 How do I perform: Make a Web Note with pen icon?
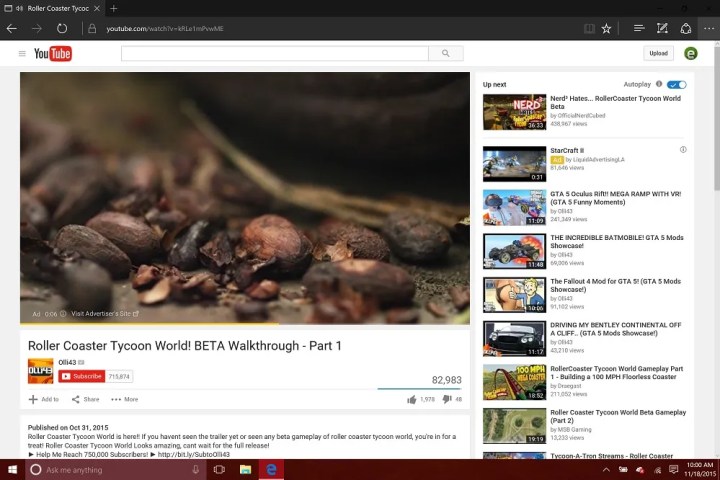pyautogui.click(x=662, y=28)
